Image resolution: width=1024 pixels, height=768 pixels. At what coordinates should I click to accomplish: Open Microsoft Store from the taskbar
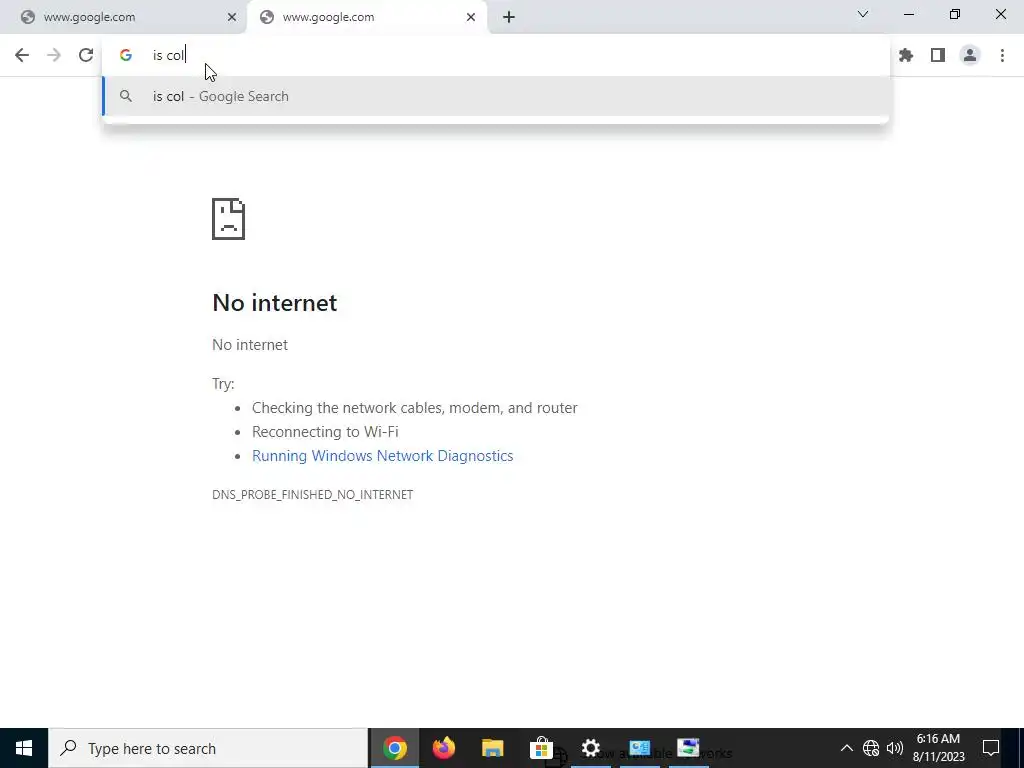[541, 748]
